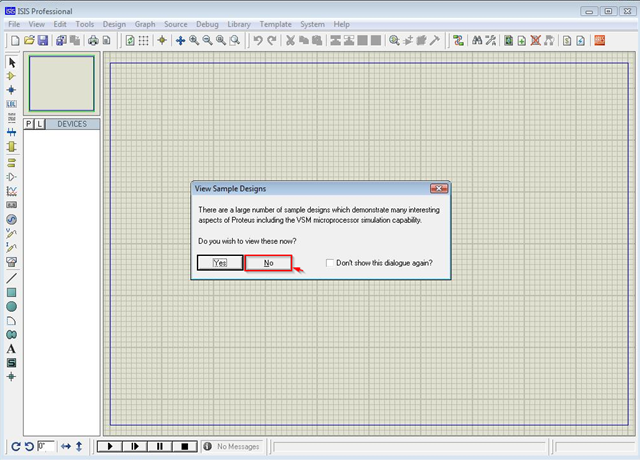Click the Zoom Out magnifier icon
This screenshot has height=460, width=640.
click(x=207, y=40)
